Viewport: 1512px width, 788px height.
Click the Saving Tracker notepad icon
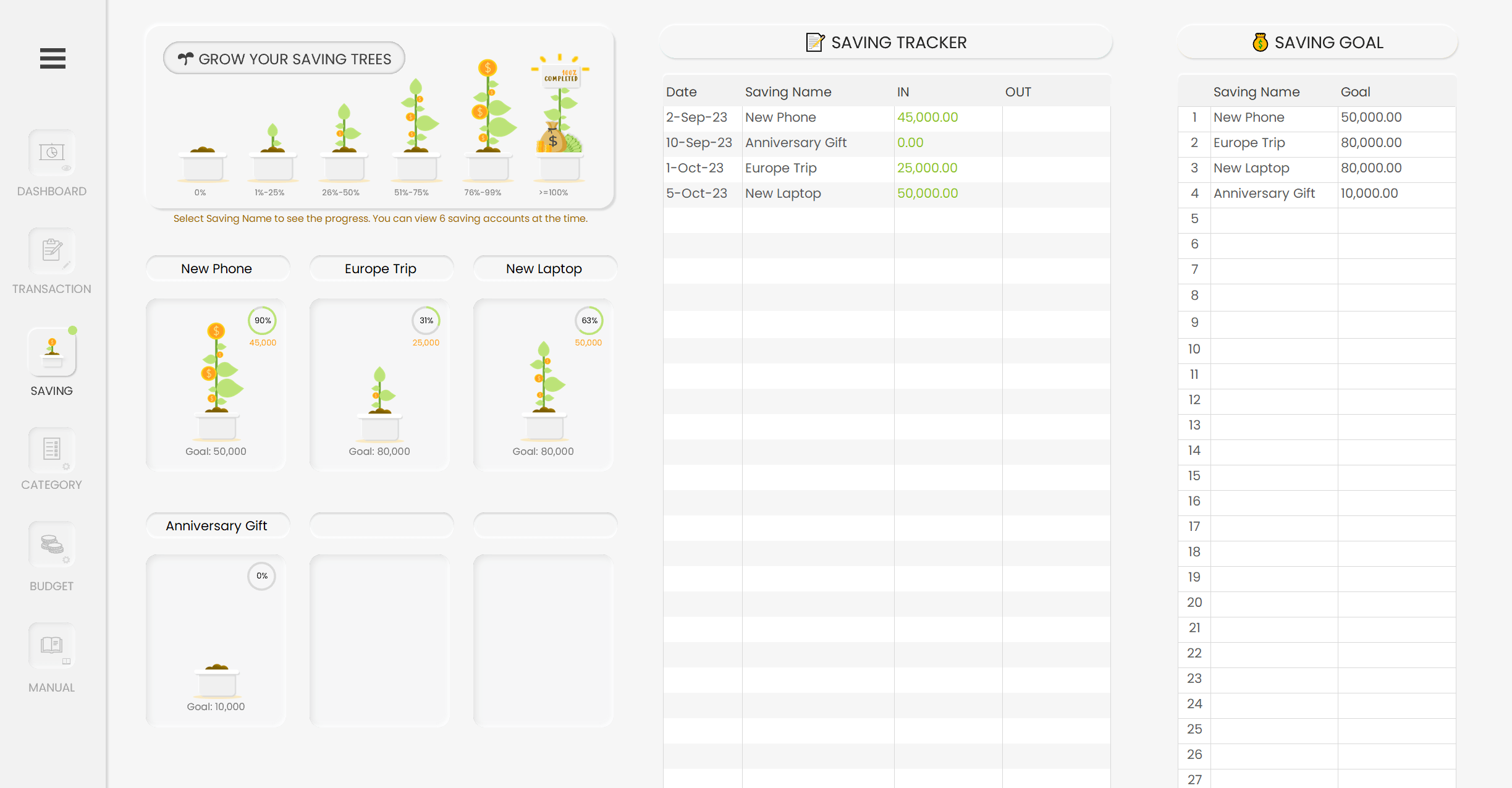(814, 42)
